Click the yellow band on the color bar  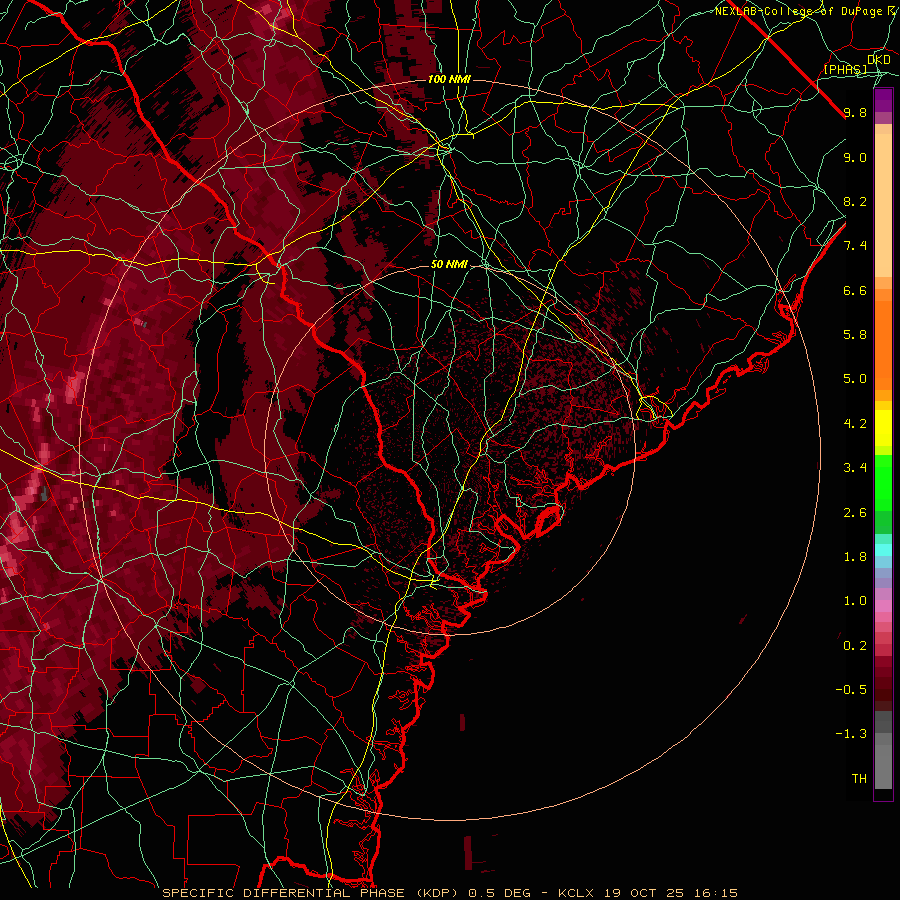tap(883, 428)
